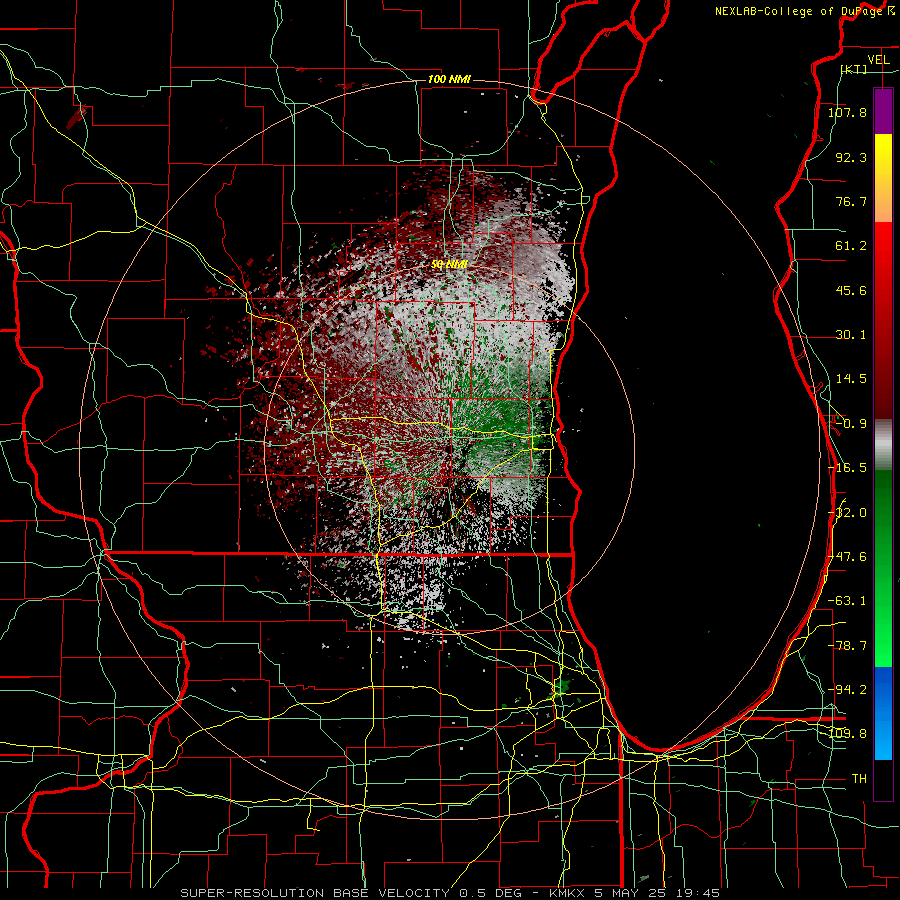Click the 61.2 velocity scale value

(x=851, y=246)
